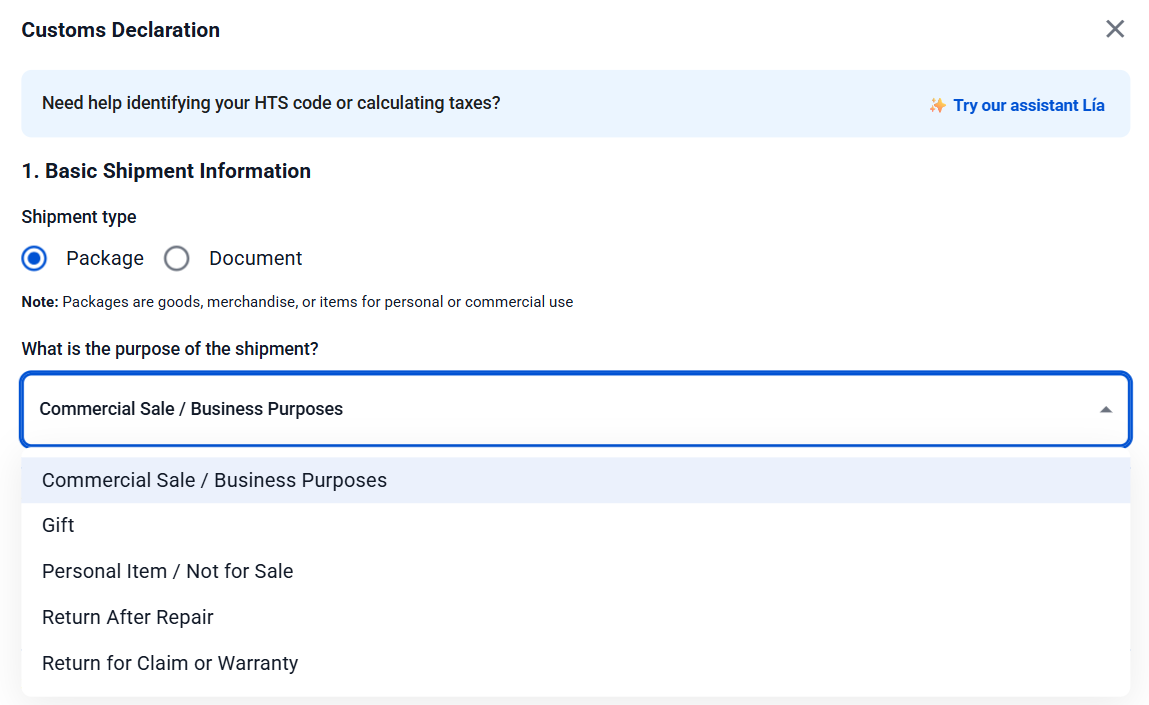Choose Commercial Sale / Business Purposes from list
The height and width of the screenshot is (705, 1149).
214,480
